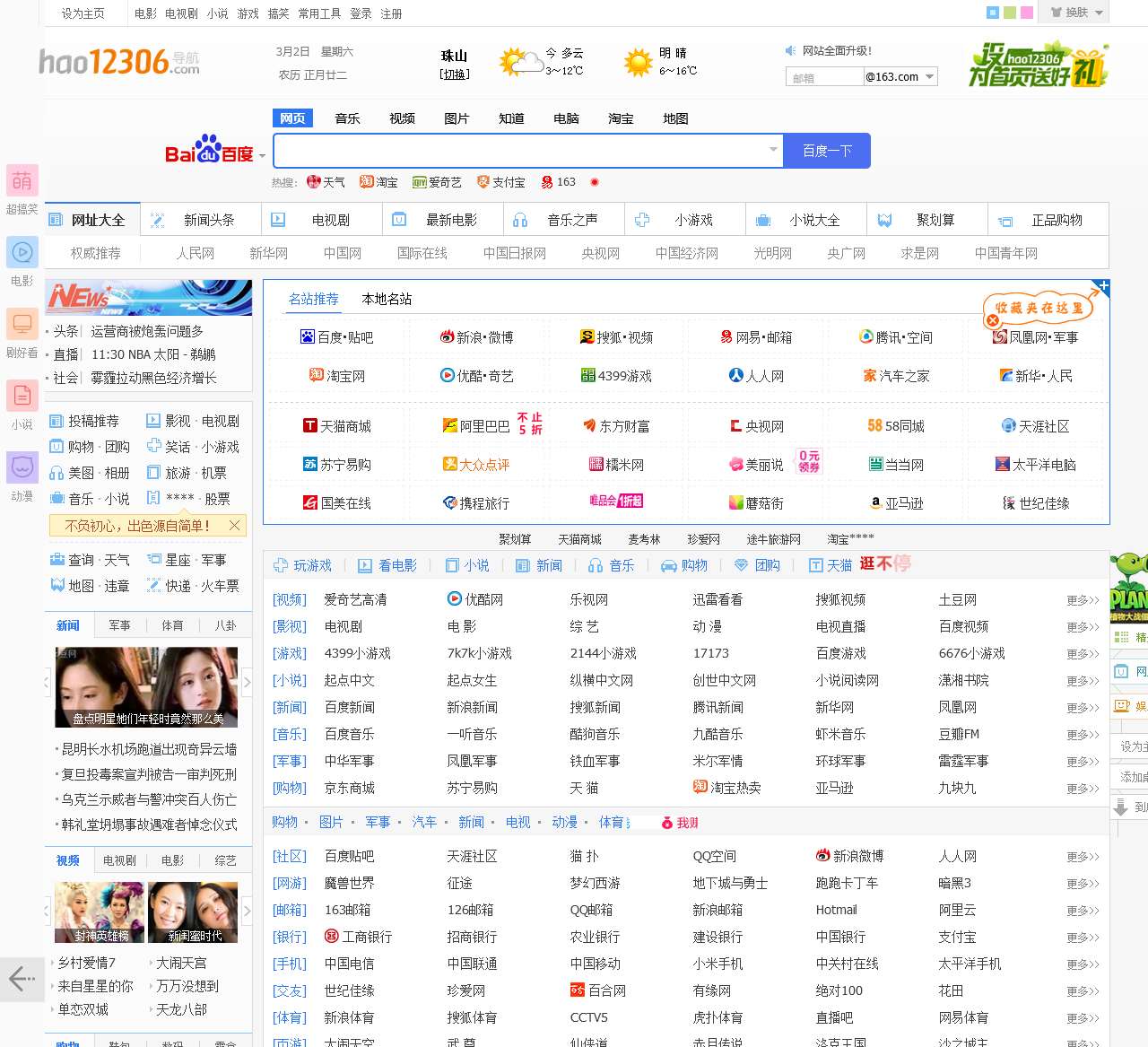Show next video thumbnails in carousel

tap(248, 911)
